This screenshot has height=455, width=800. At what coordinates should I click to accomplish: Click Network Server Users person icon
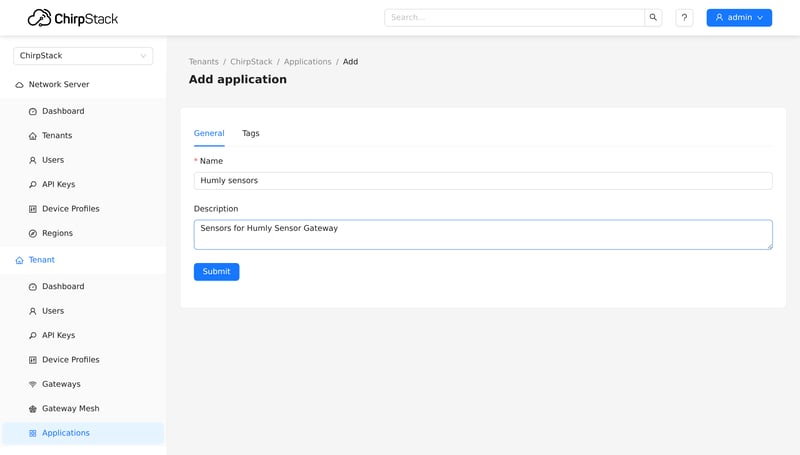[33, 160]
